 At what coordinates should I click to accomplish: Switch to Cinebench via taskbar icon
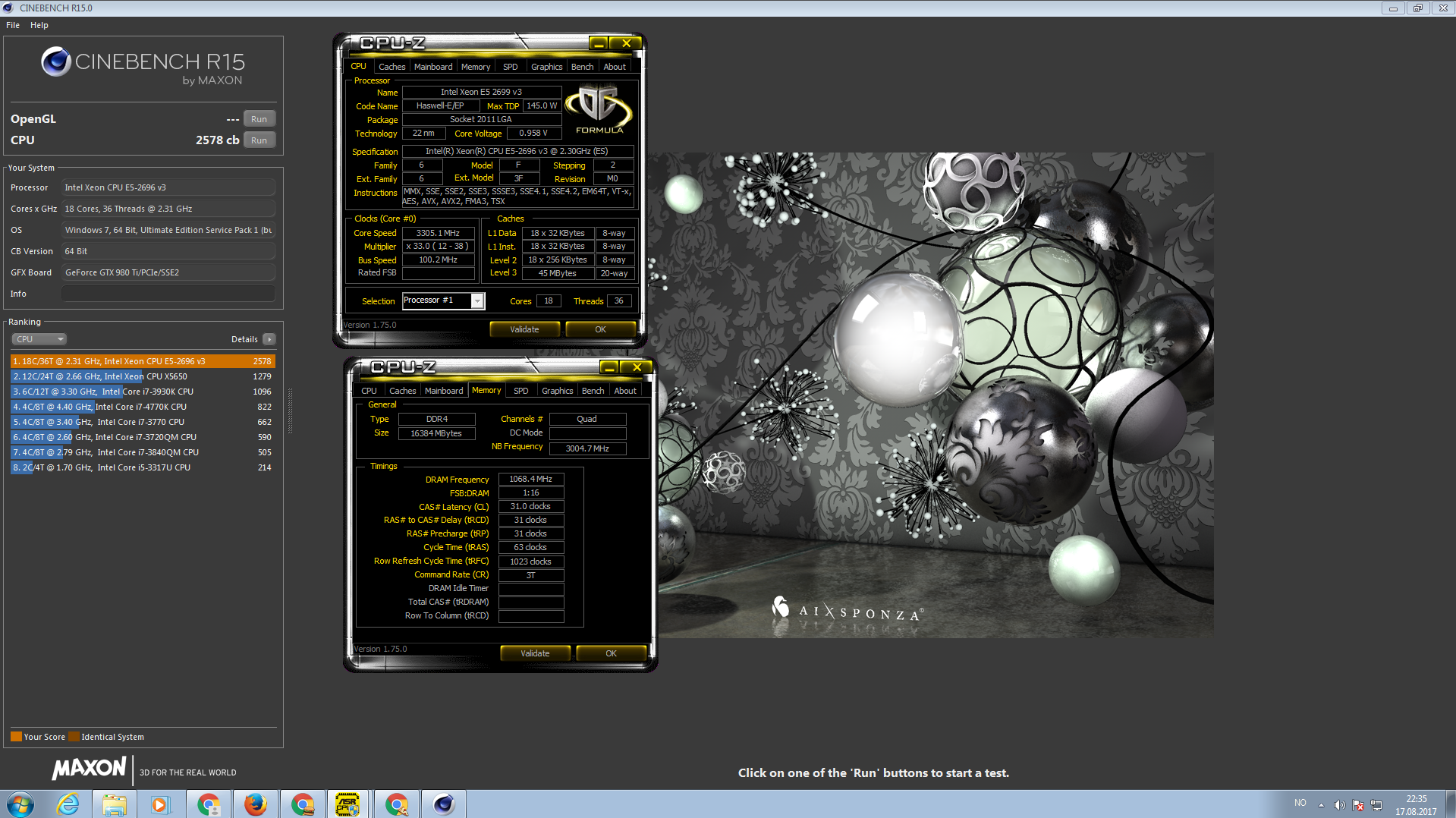[x=443, y=804]
